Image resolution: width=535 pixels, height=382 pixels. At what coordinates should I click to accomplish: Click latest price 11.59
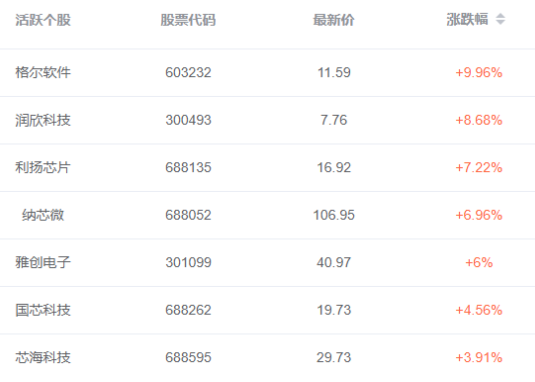click(x=334, y=72)
